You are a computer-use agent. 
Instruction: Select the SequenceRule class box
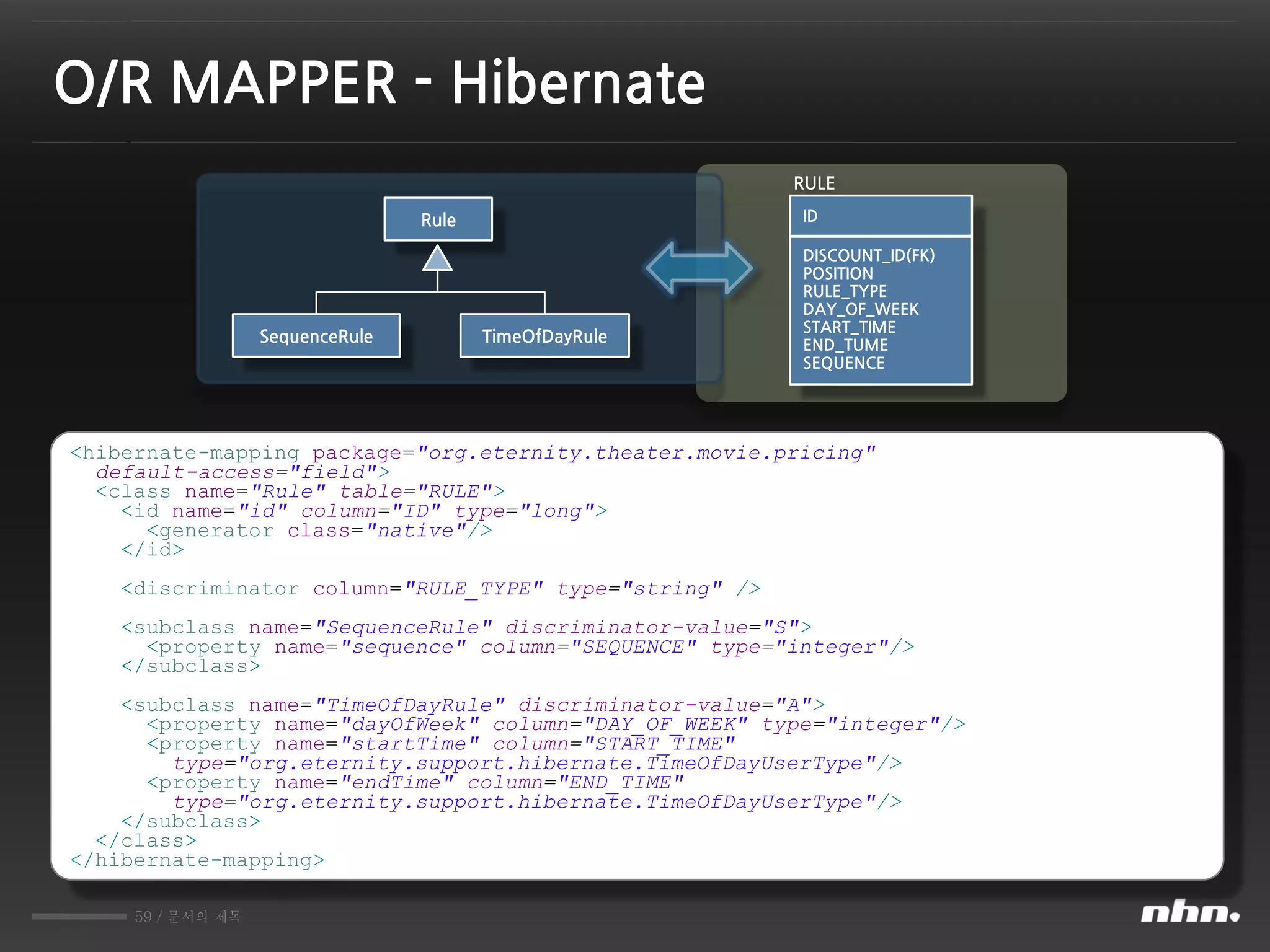(316, 336)
